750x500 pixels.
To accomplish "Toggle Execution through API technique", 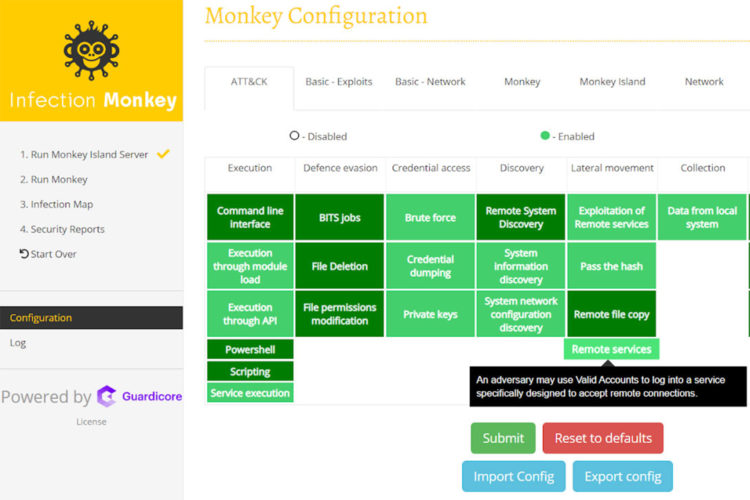I will [x=250, y=314].
